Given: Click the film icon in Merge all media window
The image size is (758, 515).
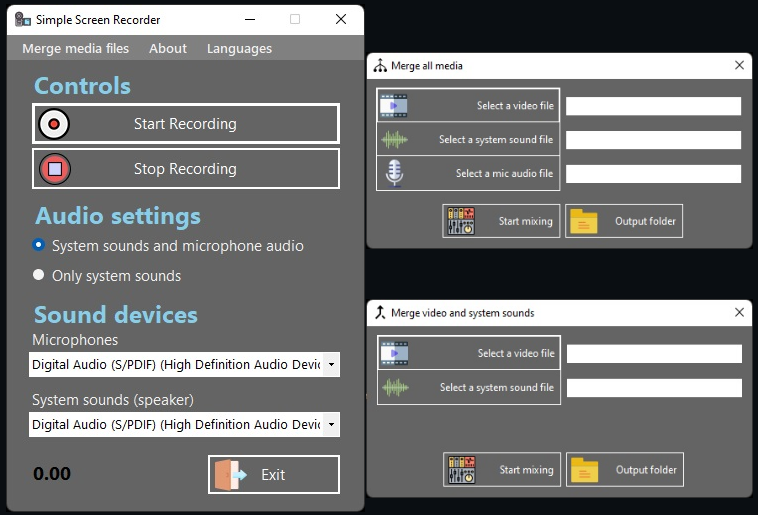Looking at the screenshot, I should click(x=394, y=106).
